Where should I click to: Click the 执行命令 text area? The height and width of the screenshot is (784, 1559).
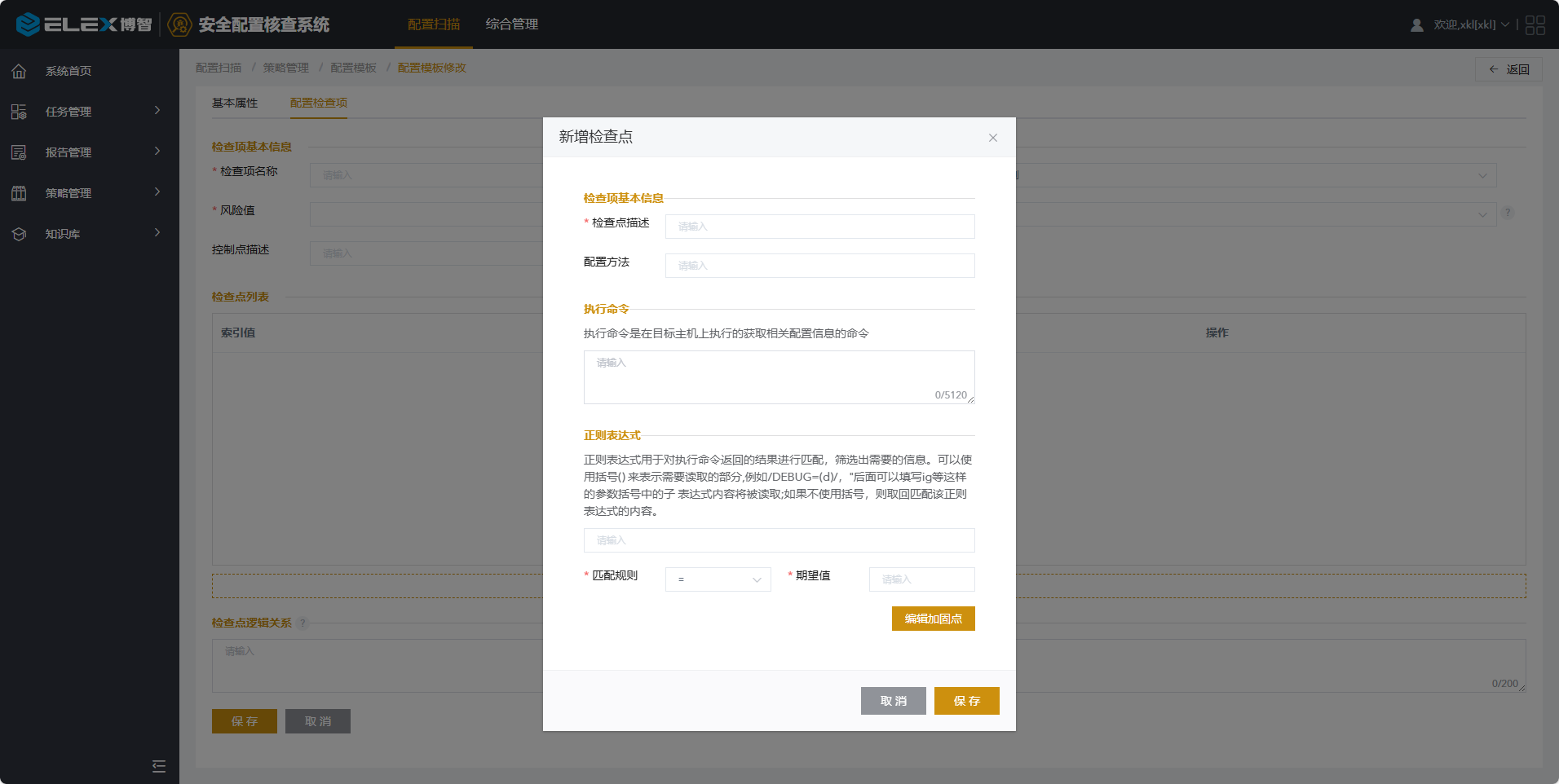tap(779, 377)
